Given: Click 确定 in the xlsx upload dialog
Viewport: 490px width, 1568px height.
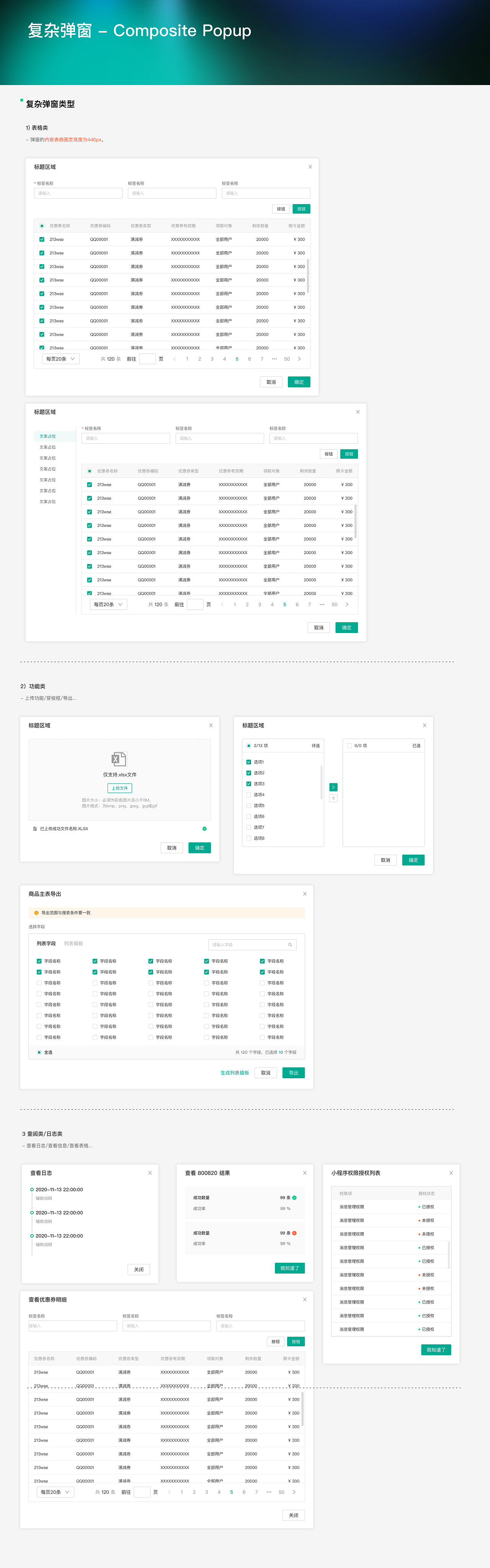Looking at the screenshot, I should pyautogui.click(x=200, y=847).
